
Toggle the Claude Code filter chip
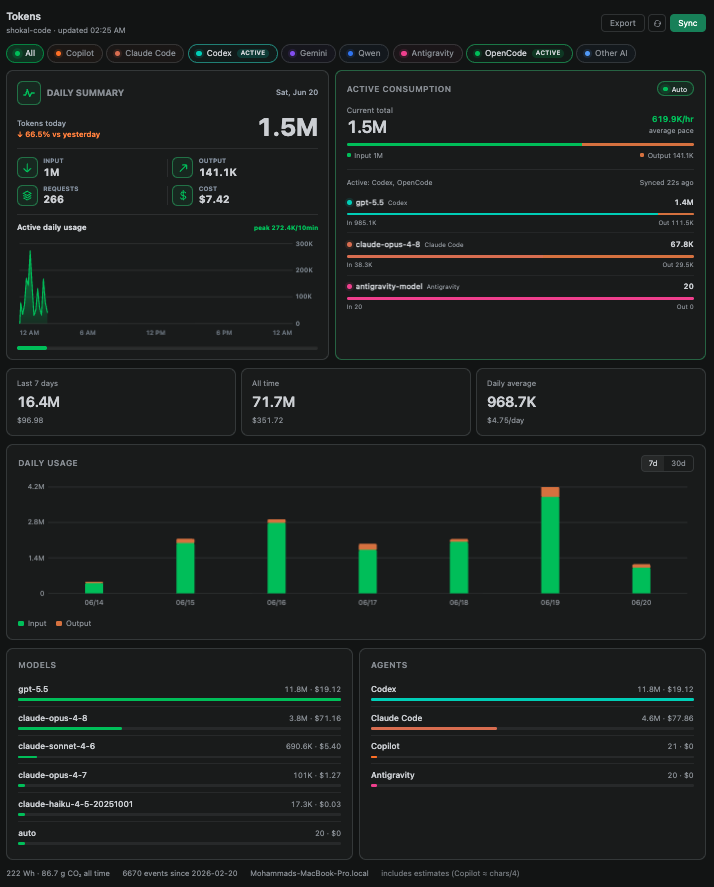coord(145,53)
